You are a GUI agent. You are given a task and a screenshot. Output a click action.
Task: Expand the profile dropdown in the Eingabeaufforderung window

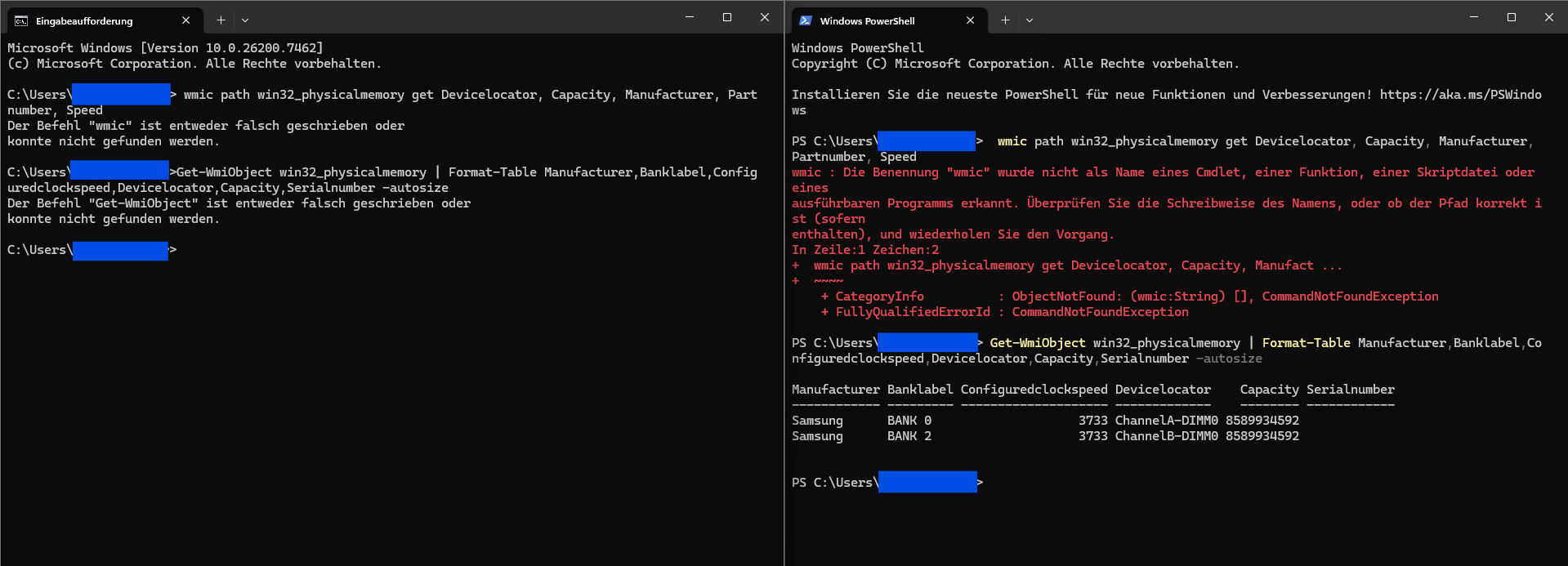245,20
